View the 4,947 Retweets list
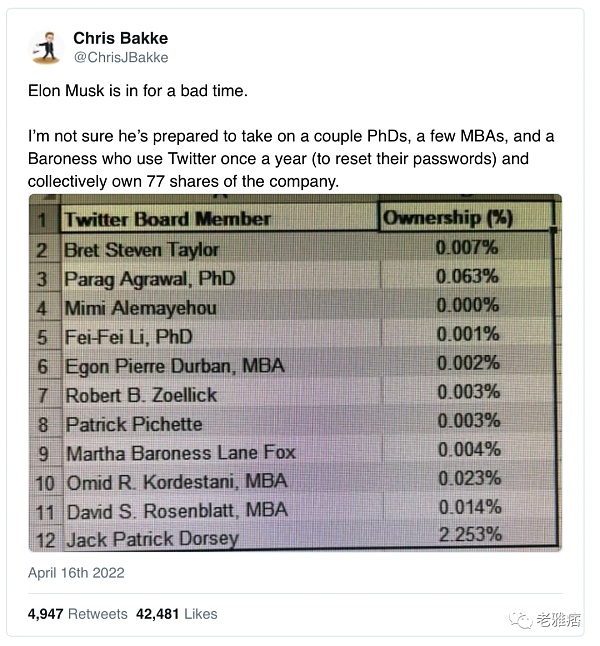Viewport: 600px width, 646px height. tap(77, 614)
